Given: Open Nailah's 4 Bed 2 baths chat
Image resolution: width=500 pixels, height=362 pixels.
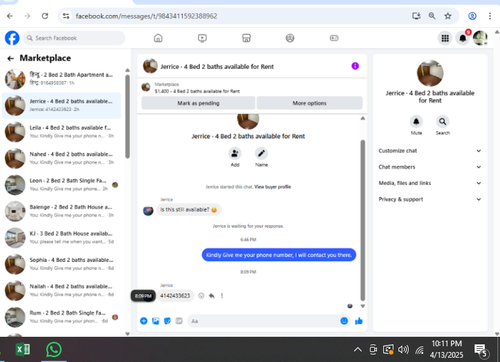Looking at the screenshot, I should point(61,290).
